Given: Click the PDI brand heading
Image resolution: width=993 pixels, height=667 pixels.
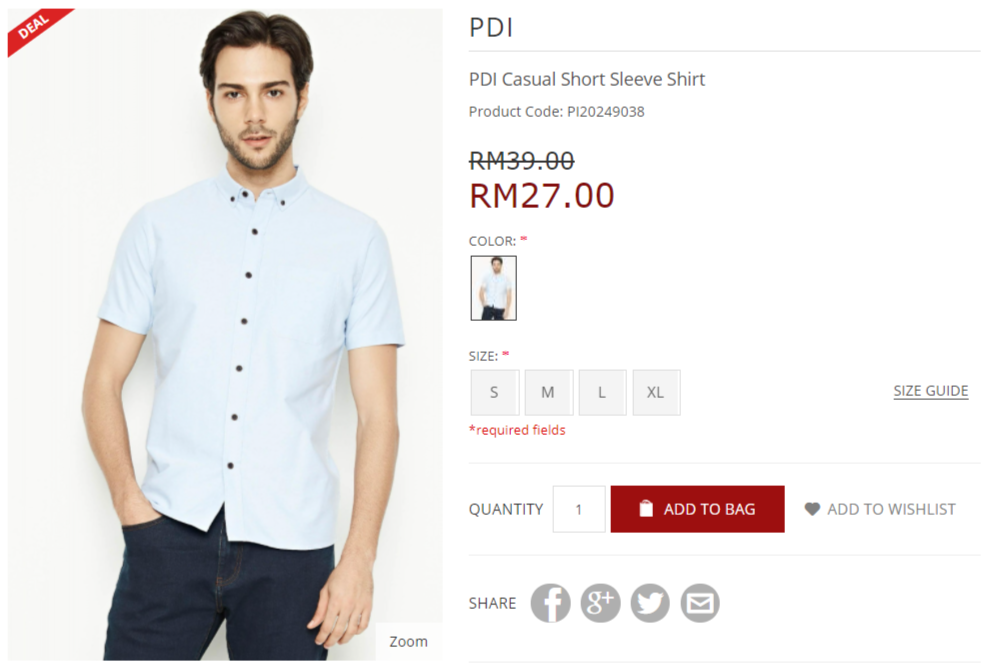Looking at the screenshot, I should click(x=491, y=27).
